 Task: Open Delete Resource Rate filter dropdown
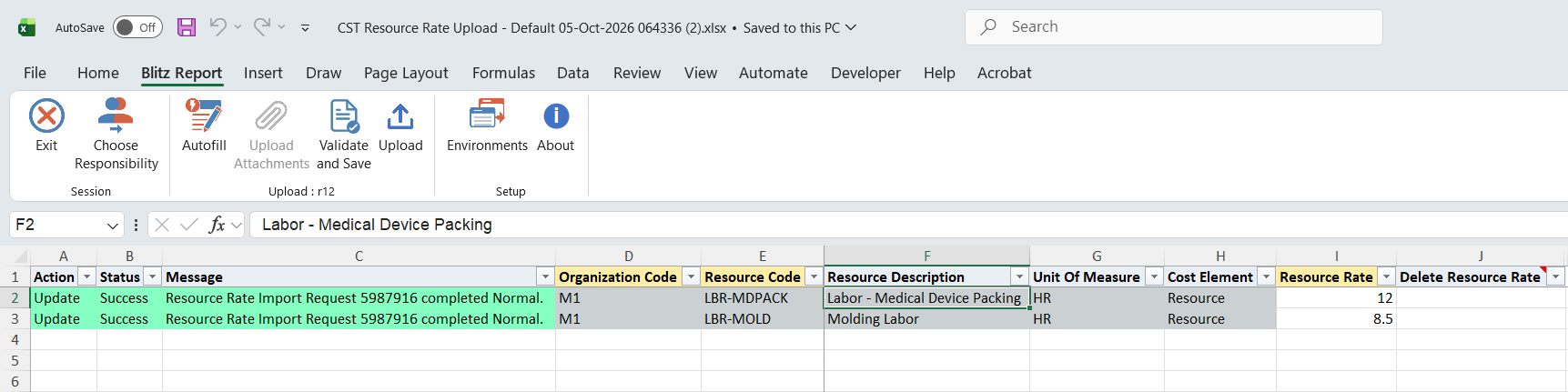(1556, 276)
